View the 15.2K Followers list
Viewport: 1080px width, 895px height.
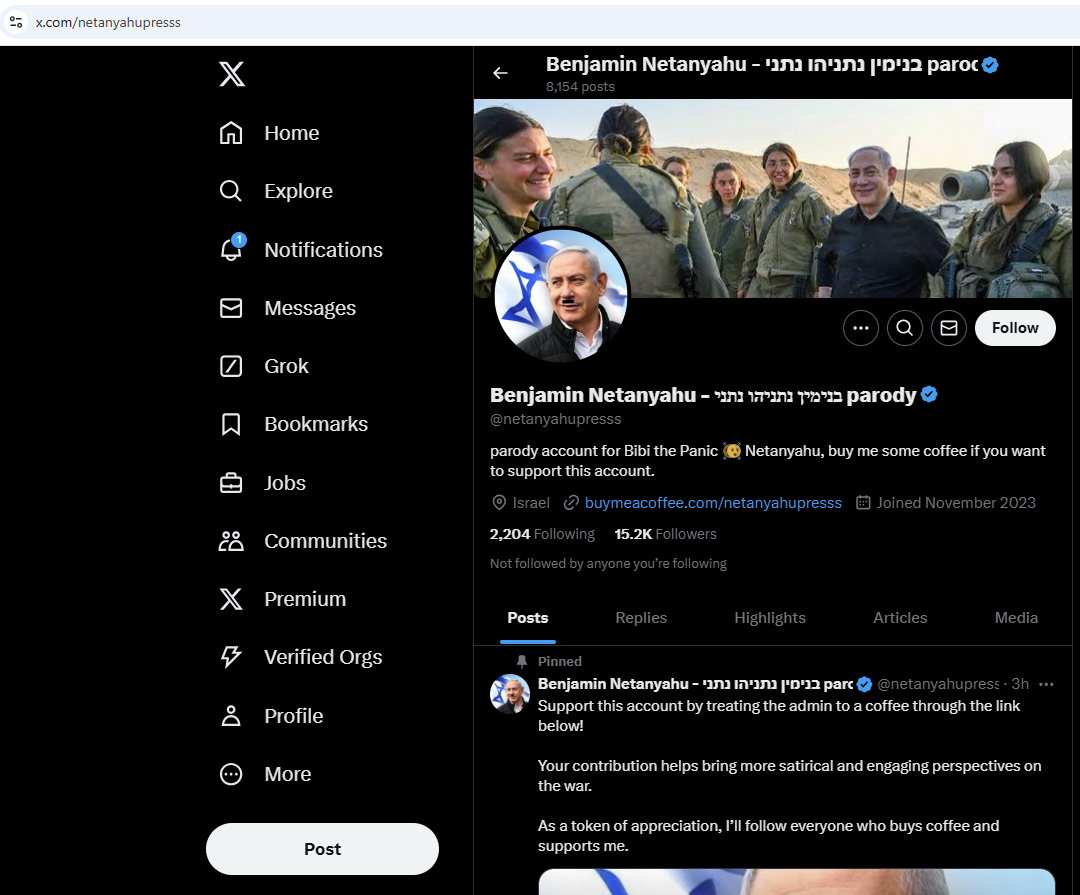[665, 534]
